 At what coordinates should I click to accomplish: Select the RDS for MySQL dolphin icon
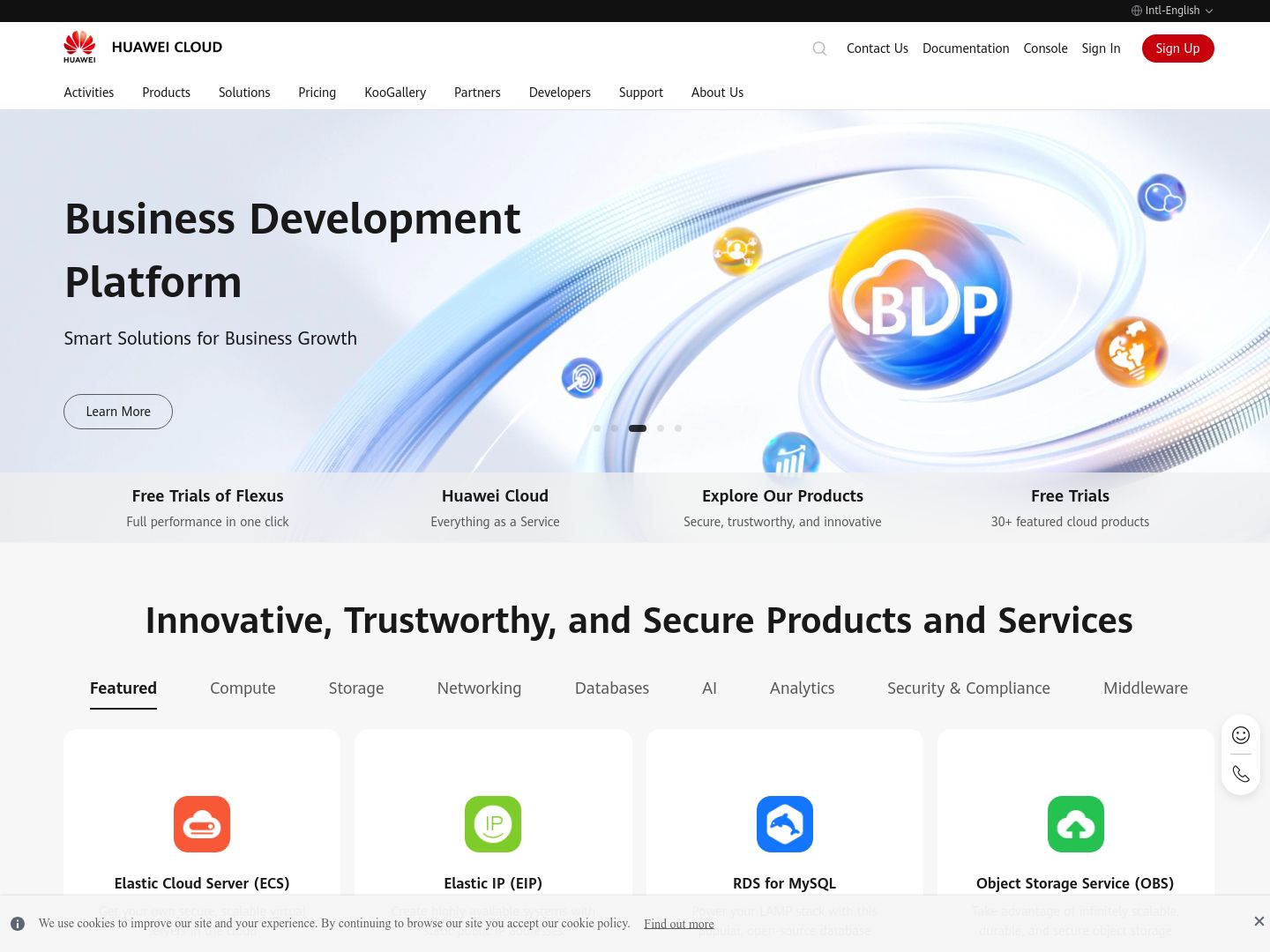(785, 824)
